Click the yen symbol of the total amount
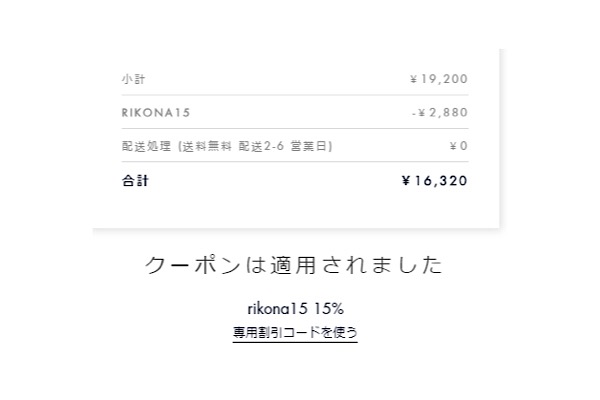 pyautogui.click(x=406, y=181)
